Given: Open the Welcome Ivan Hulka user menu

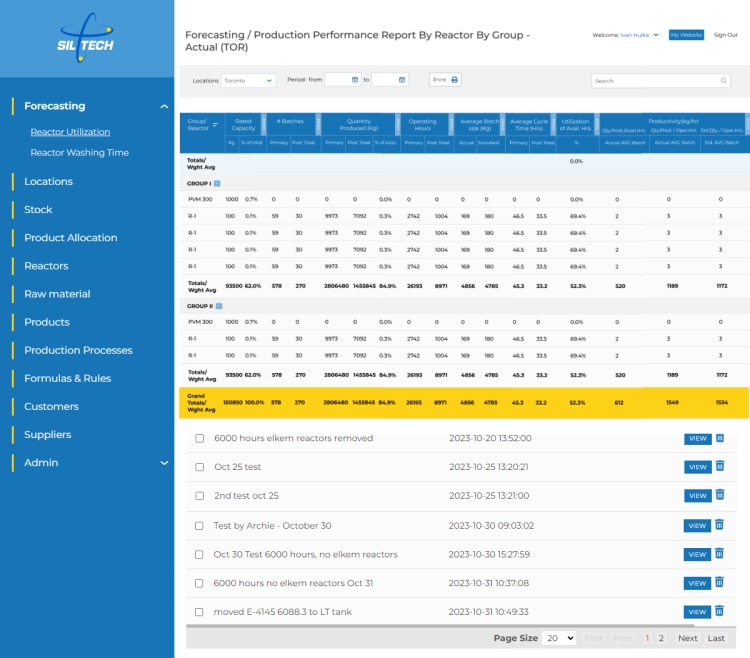Looking at the screenshot, I should [x=625, y=35].
